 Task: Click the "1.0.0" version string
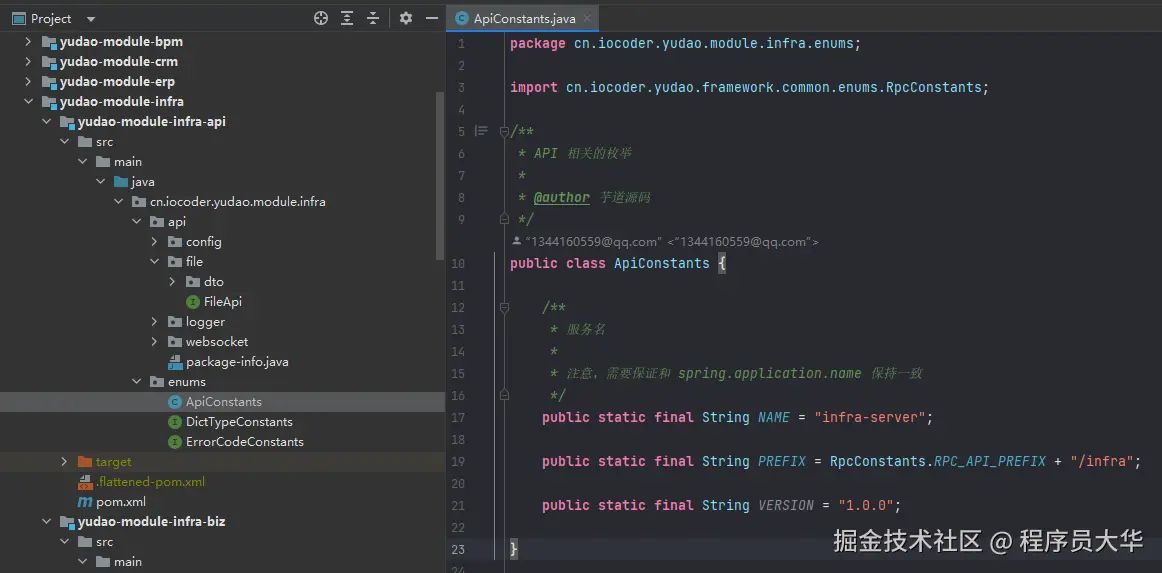[x=866, y=506]
